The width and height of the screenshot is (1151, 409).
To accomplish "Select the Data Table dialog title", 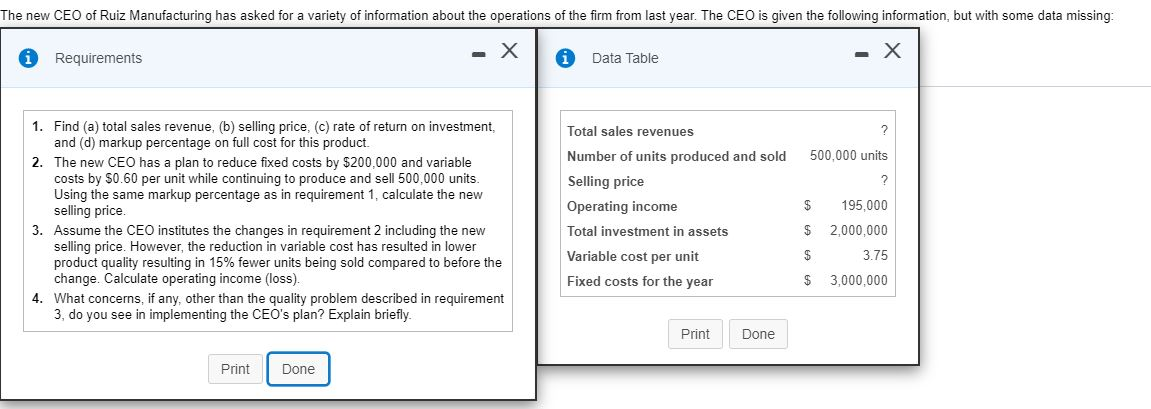I will 625,58.
